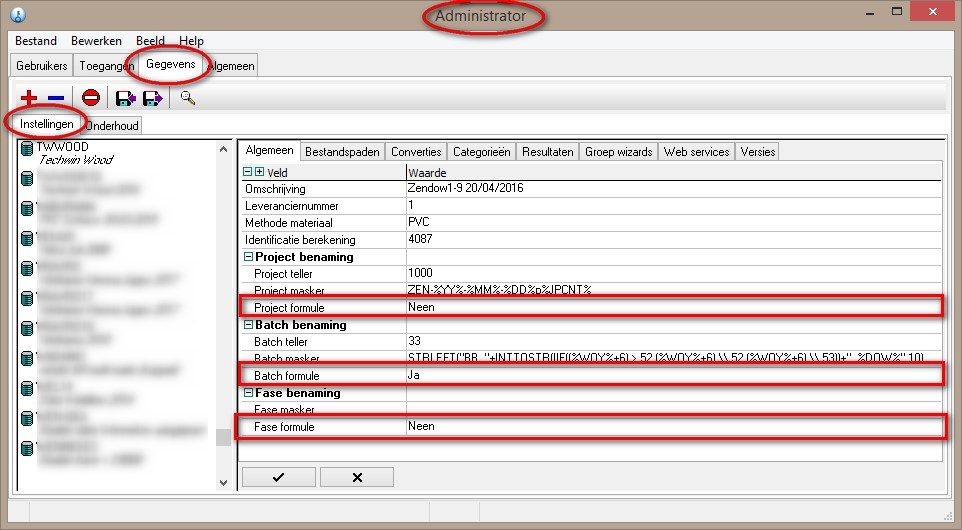Click the Methode materiaal field label
This screenshot has width=962, height=530.
tap(288, 223)
